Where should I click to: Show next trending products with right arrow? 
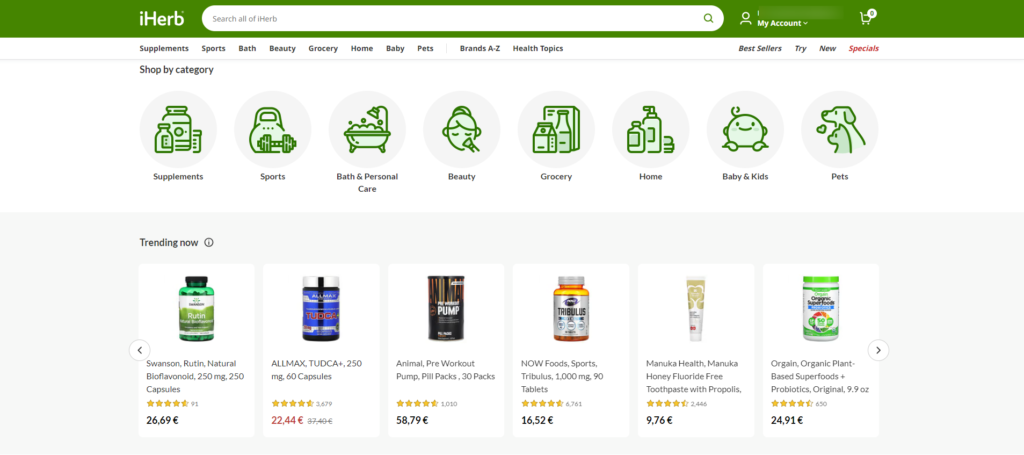(x=878, y=351)
